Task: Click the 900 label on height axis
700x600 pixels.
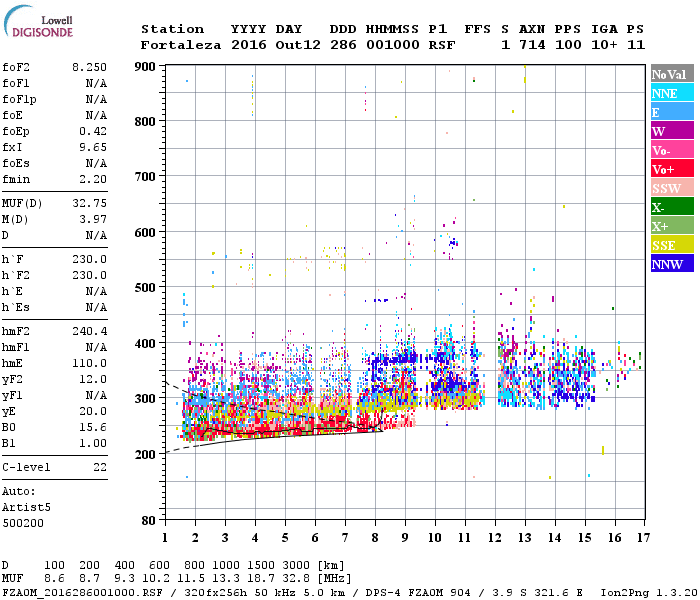Action: [x=145, y=67]
